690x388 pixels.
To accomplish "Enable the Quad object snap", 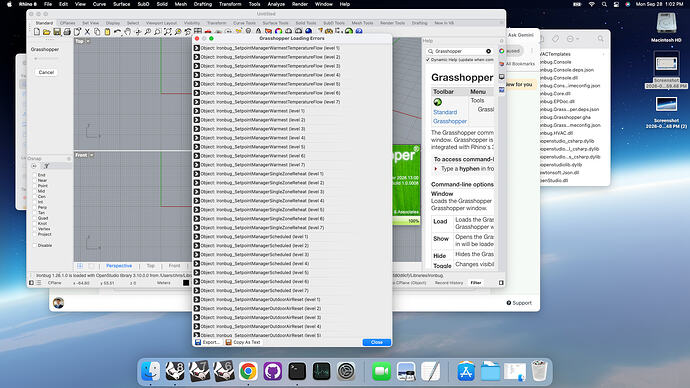I will [x=35, y=218].
